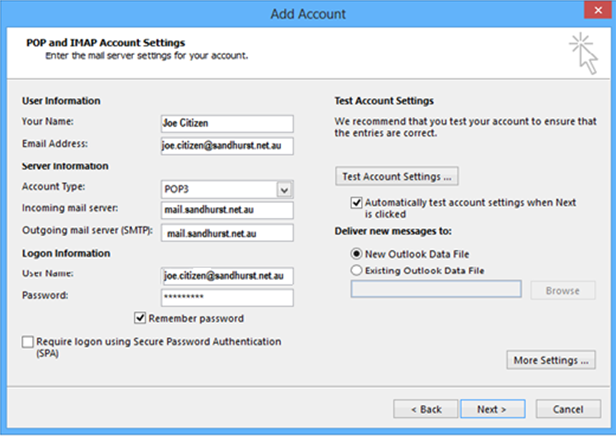Open the Account Type dropdown arrow
Viewport: 616px width, 438px height.
pos(285,190)
